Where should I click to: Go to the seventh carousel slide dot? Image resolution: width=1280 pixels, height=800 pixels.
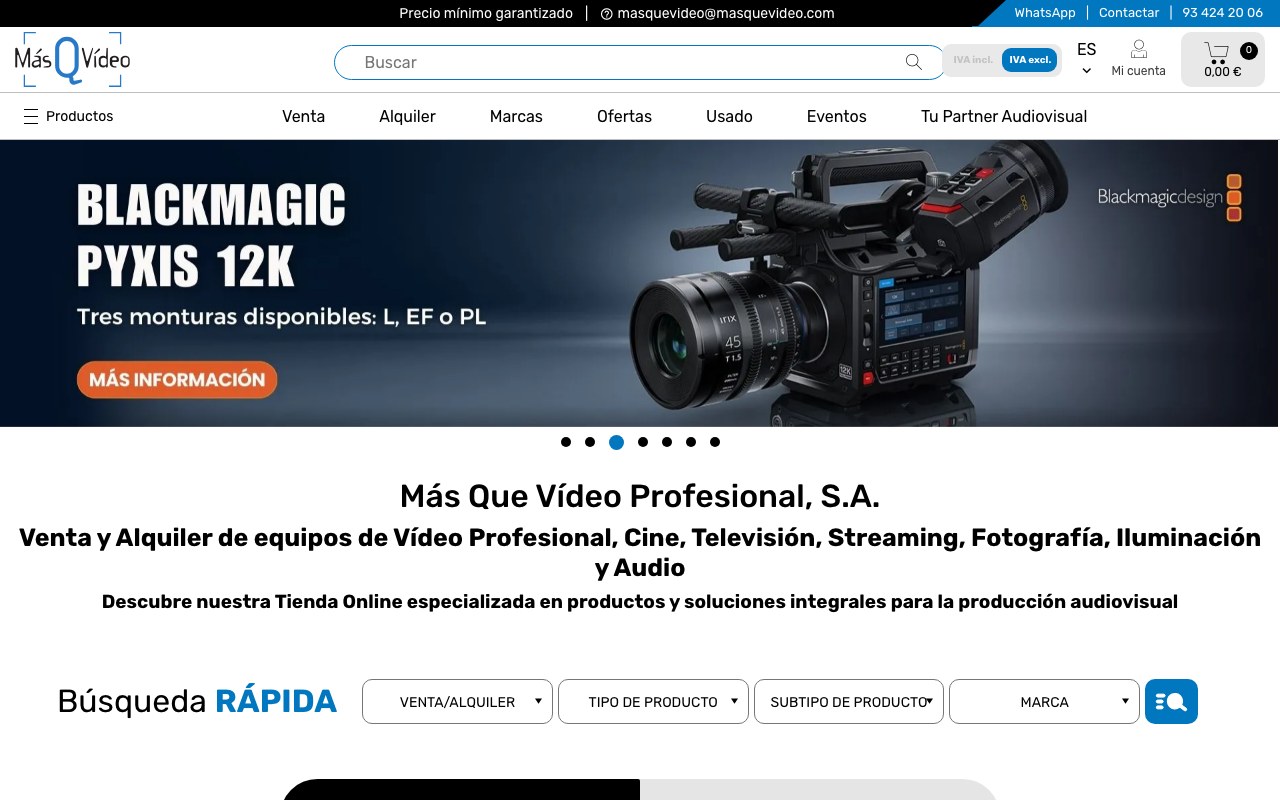(715, 442)
